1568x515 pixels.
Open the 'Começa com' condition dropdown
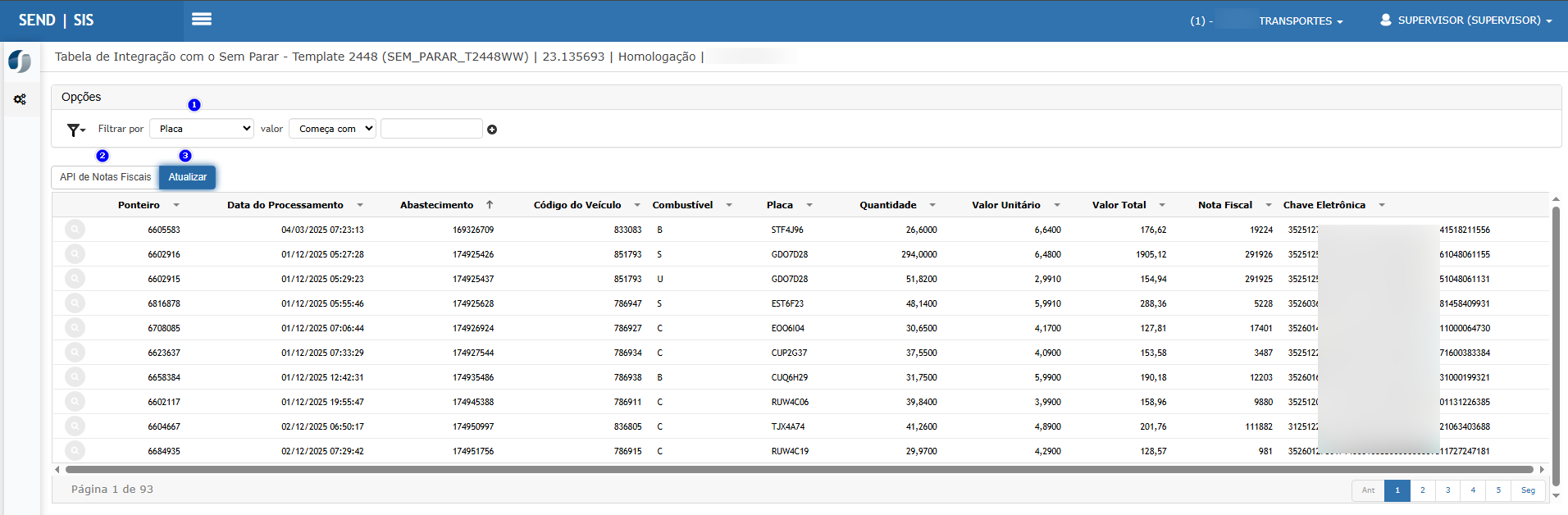pyautogui.click(x=332, y=129)
